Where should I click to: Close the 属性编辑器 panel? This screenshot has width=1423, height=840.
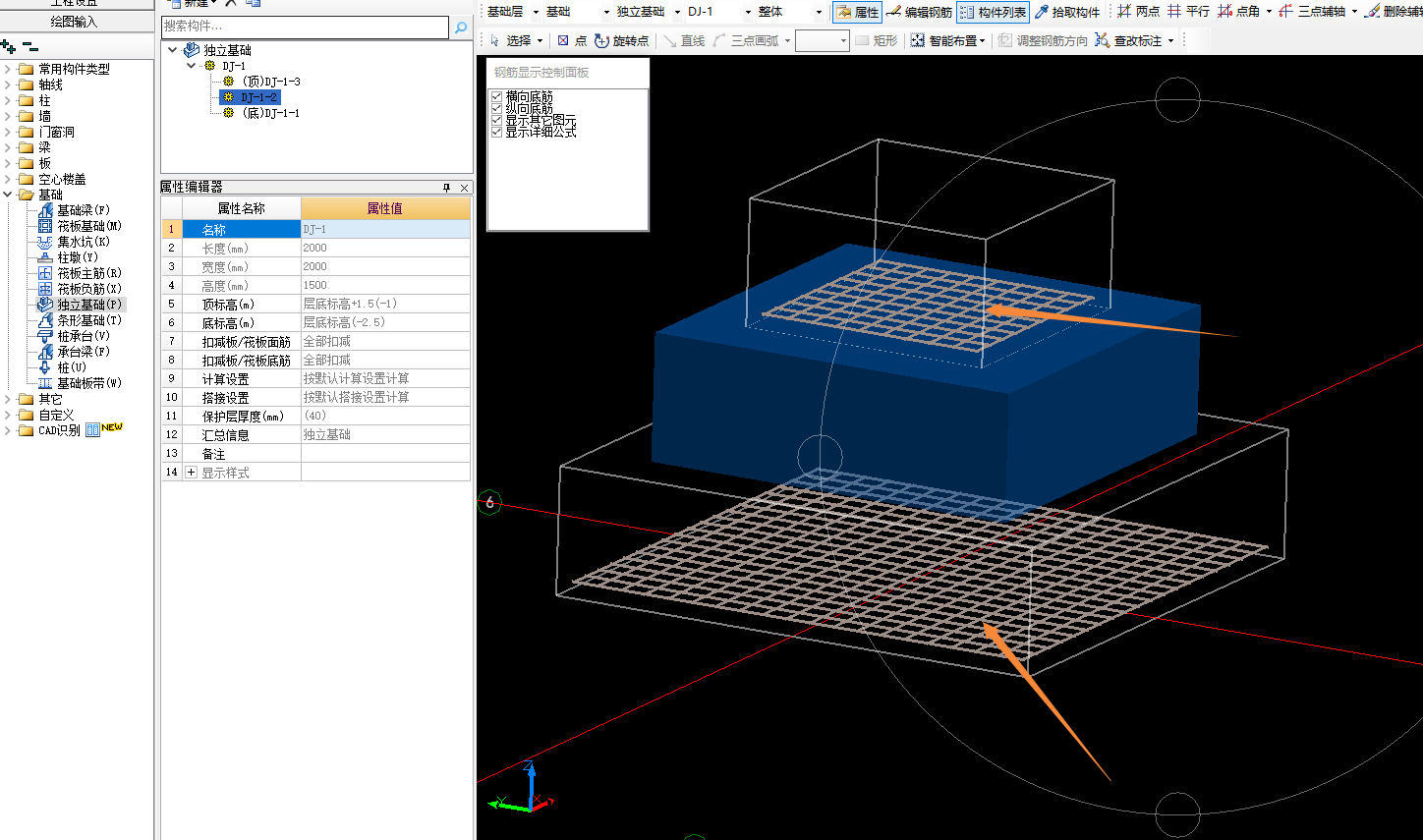(x=465, y=188)
